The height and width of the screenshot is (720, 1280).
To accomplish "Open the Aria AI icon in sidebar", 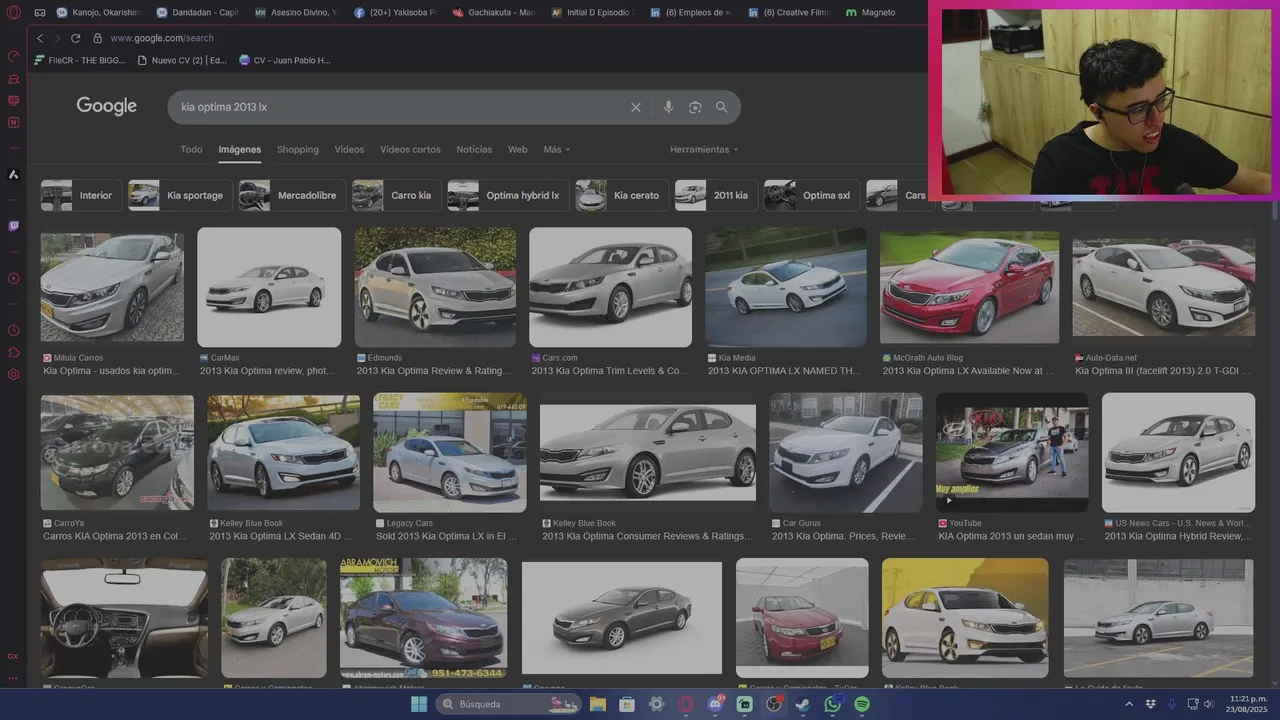I will pos(13,174).
